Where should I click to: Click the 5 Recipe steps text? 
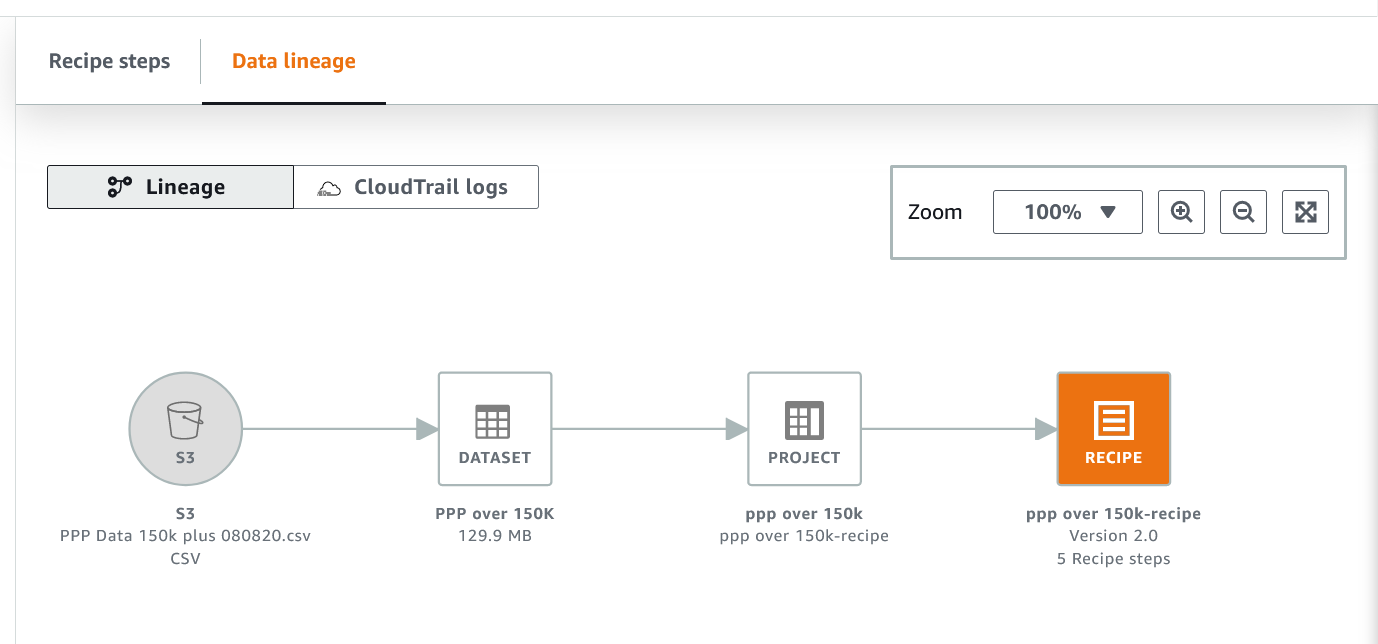pos(1113,559)
